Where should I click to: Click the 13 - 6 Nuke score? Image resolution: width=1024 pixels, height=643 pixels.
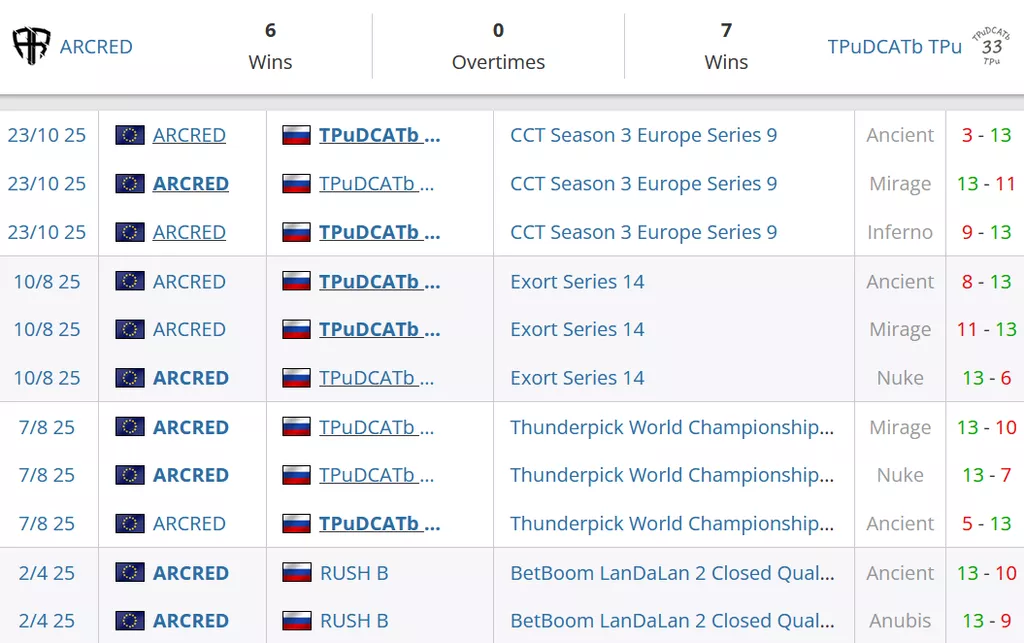(986, 378)
